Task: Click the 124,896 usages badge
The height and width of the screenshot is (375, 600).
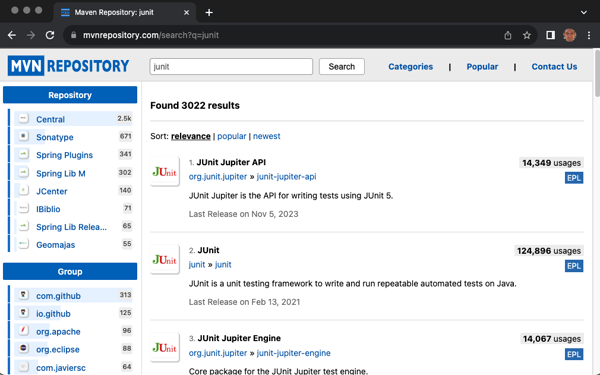Action: click(549, 251)
